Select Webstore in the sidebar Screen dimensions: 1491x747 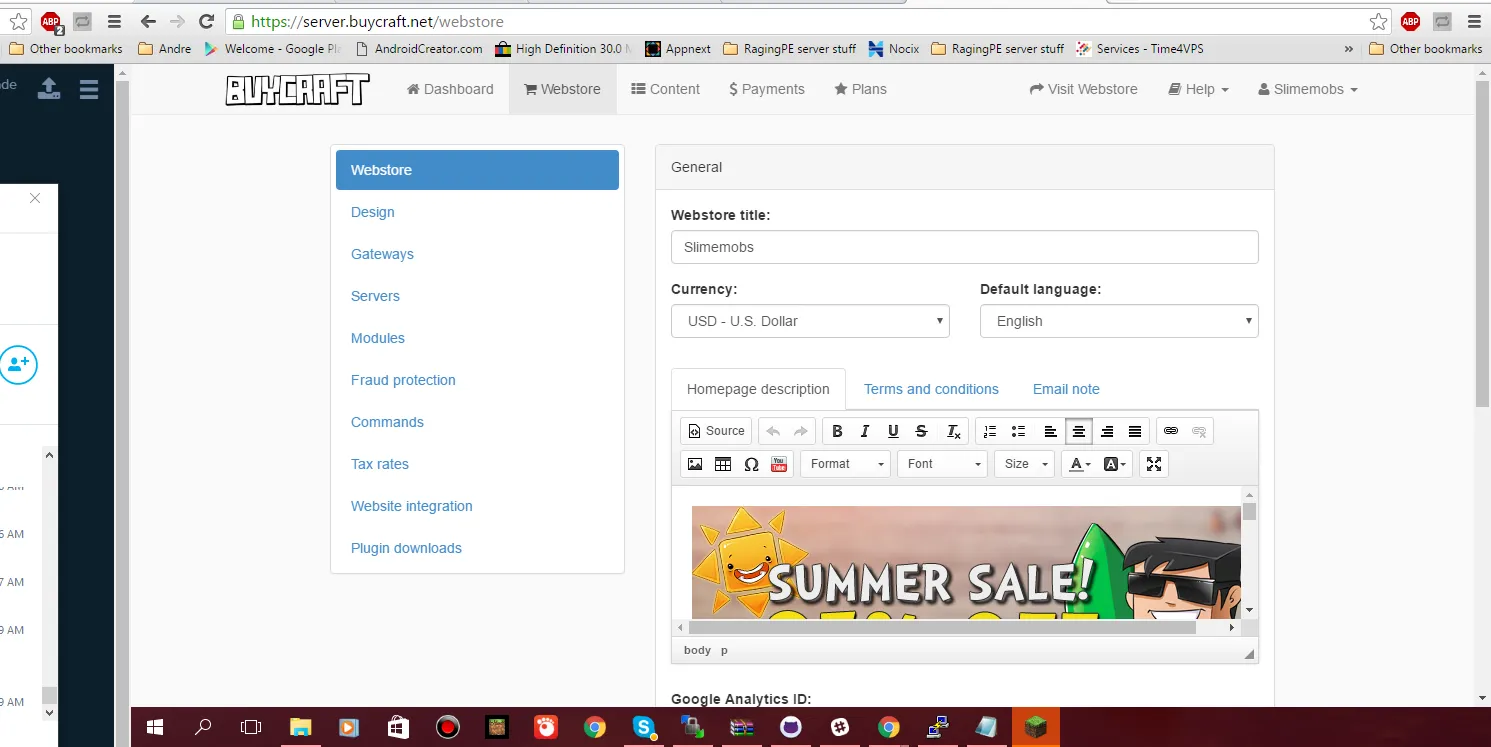coord(477,170)
